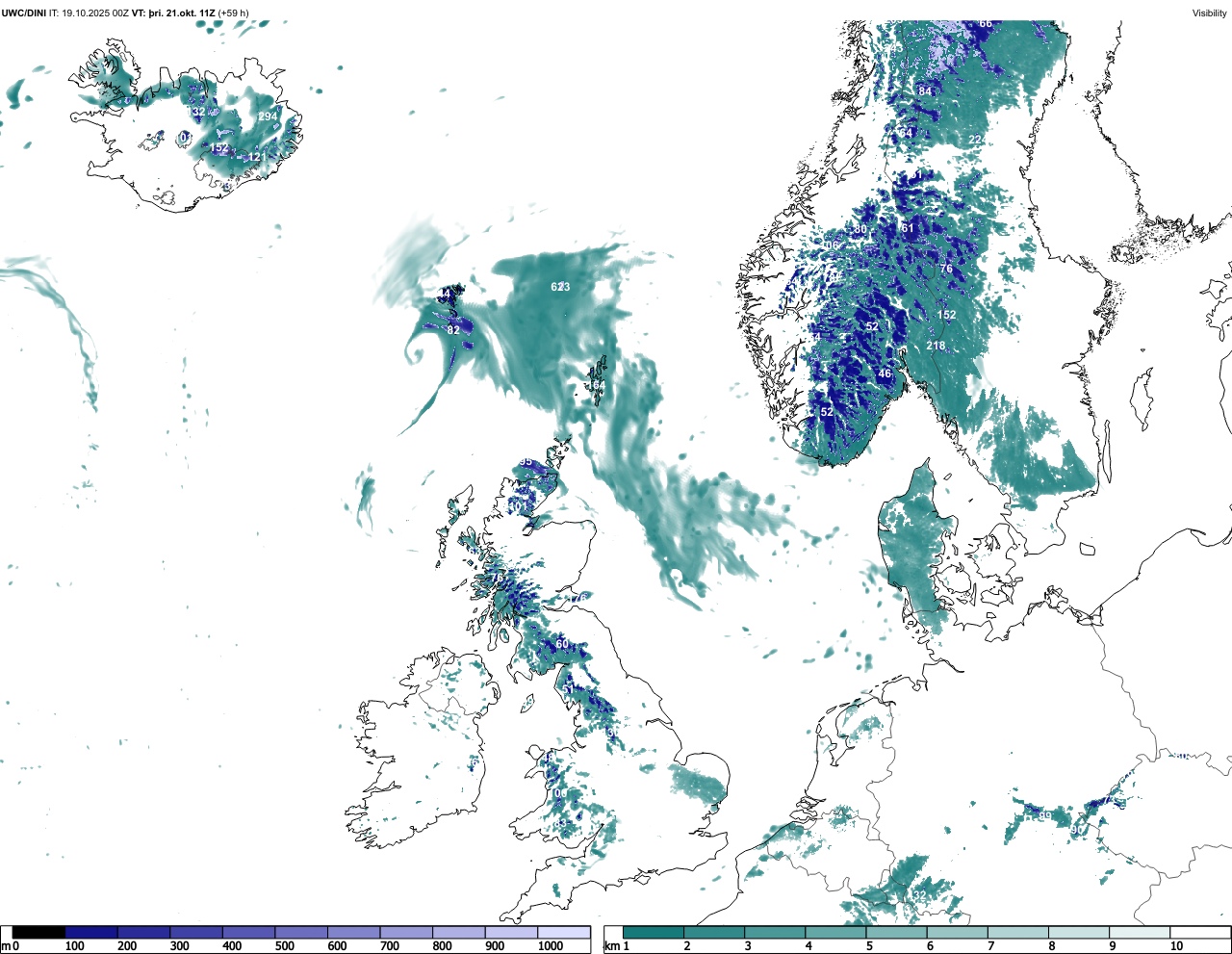
Task: Click the "19.10.2025 00Z" initialization time text
Action: click(95, 13)
